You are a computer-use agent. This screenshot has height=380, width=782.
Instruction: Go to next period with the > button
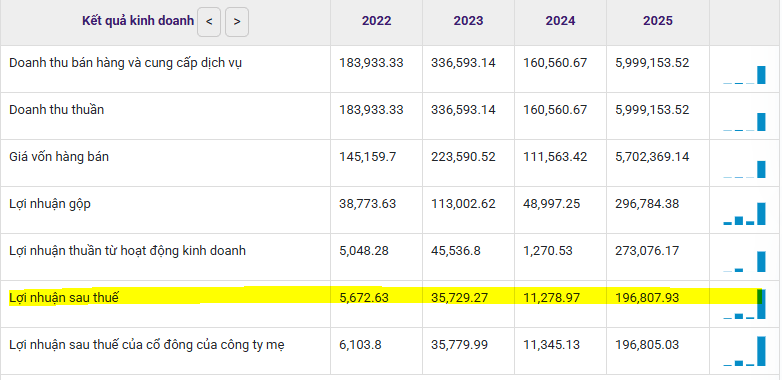coord(237,22)
